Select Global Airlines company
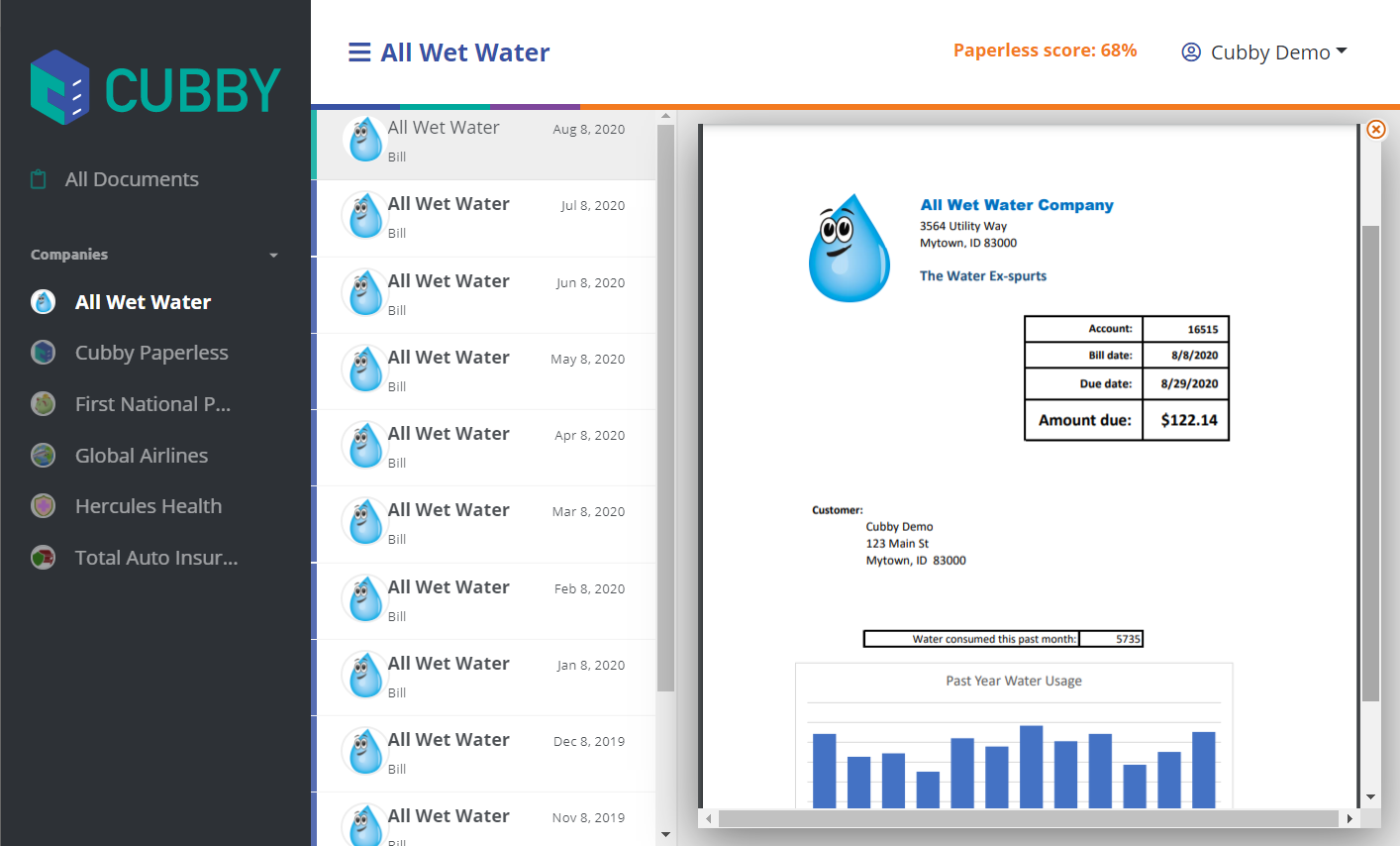 tap(142, 456)
